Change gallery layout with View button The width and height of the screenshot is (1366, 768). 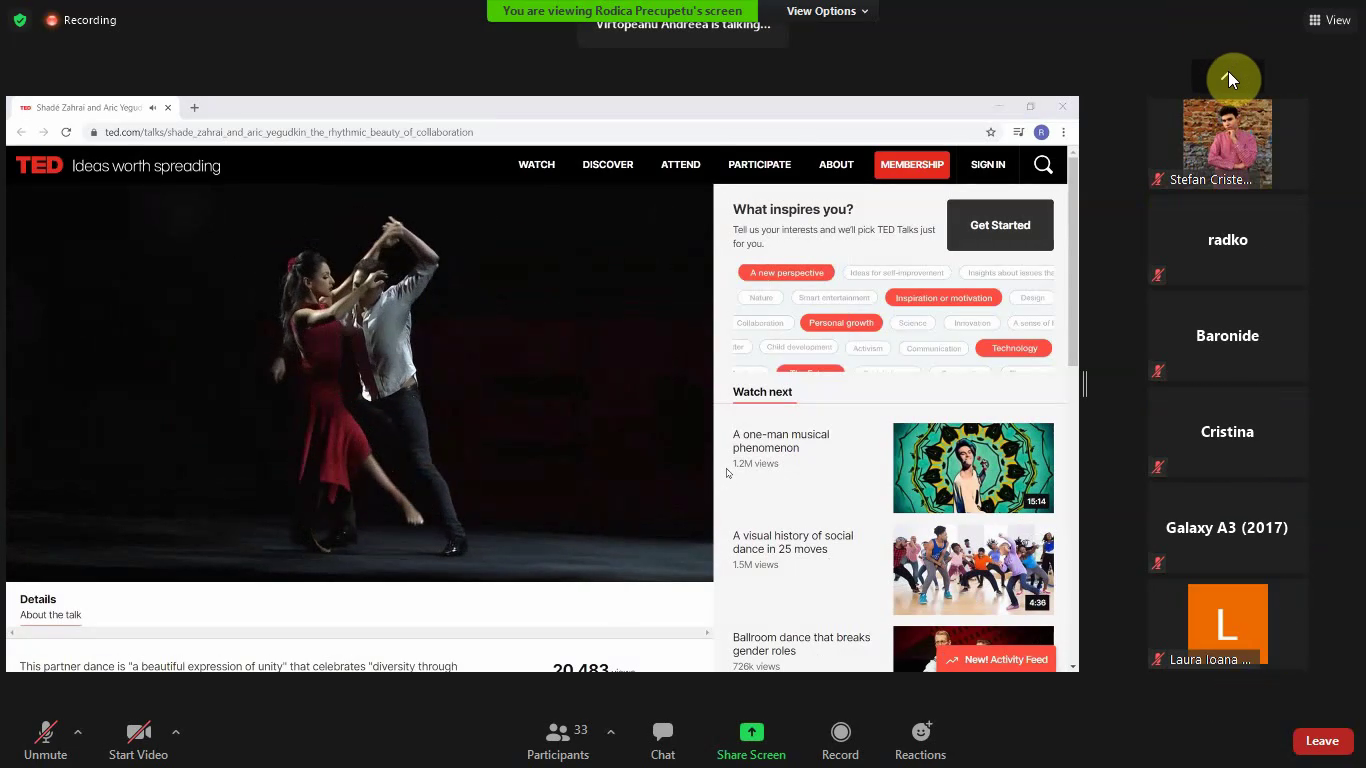tap(1330, 20)
